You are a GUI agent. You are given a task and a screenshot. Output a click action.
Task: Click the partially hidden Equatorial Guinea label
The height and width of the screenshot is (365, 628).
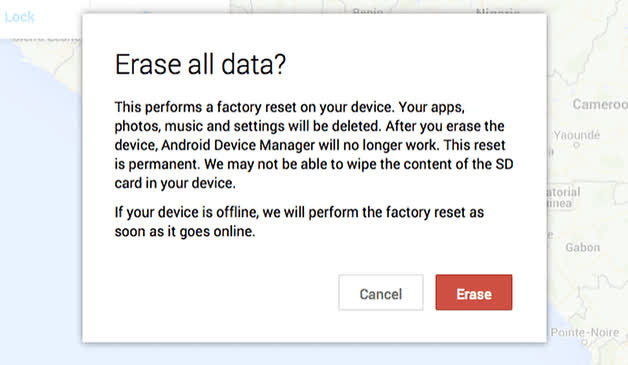(564, 198)
